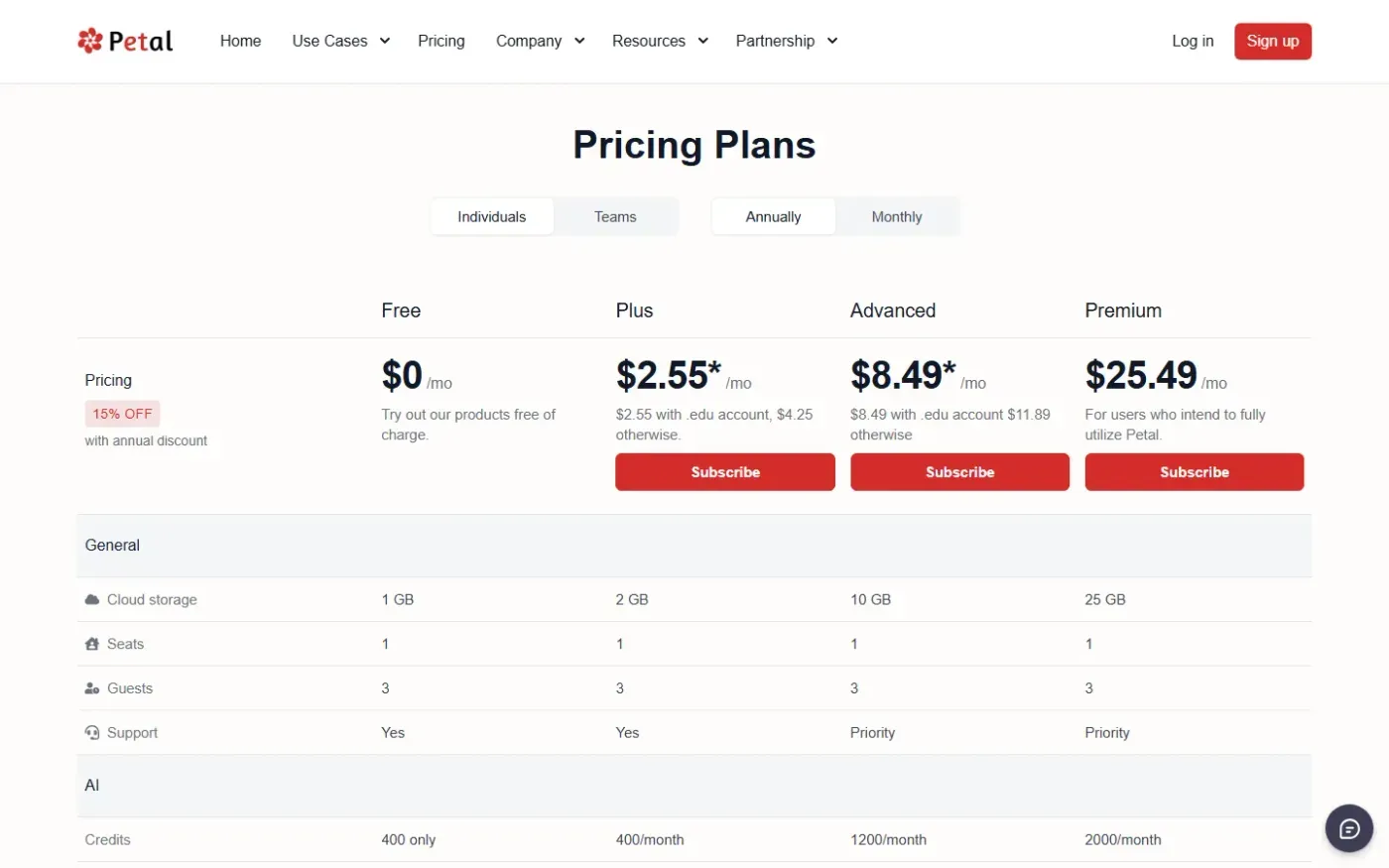Click the $8.49 Advanced price
The width and height of the screenshot is (1389, 868).
point(903,375)
